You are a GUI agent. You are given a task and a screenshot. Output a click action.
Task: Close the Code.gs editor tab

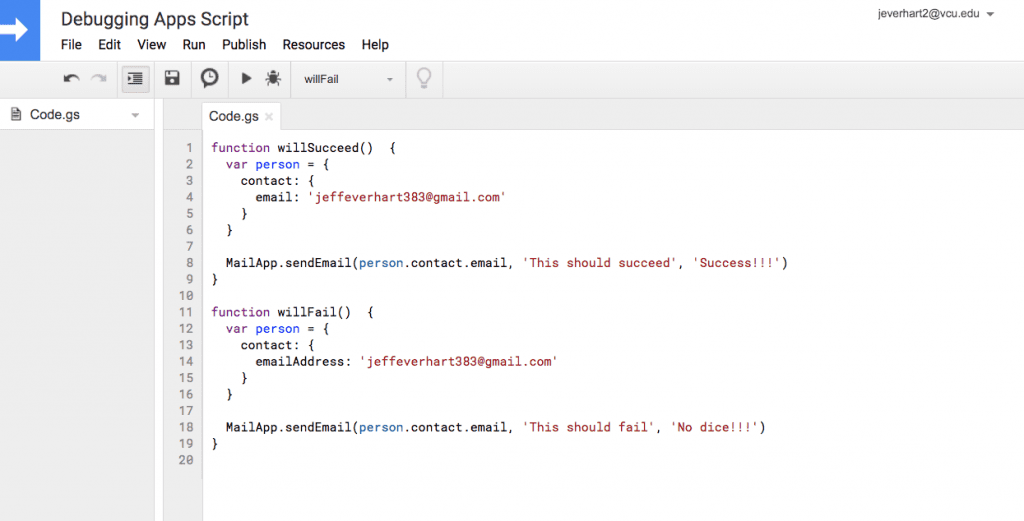pos(268,117)
